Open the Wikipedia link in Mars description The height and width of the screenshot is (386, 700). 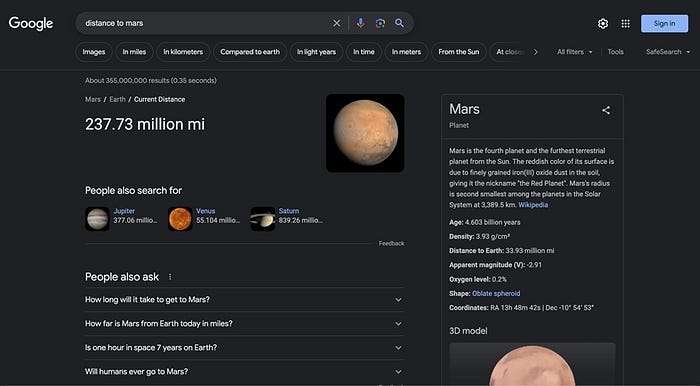click(533, 205)
